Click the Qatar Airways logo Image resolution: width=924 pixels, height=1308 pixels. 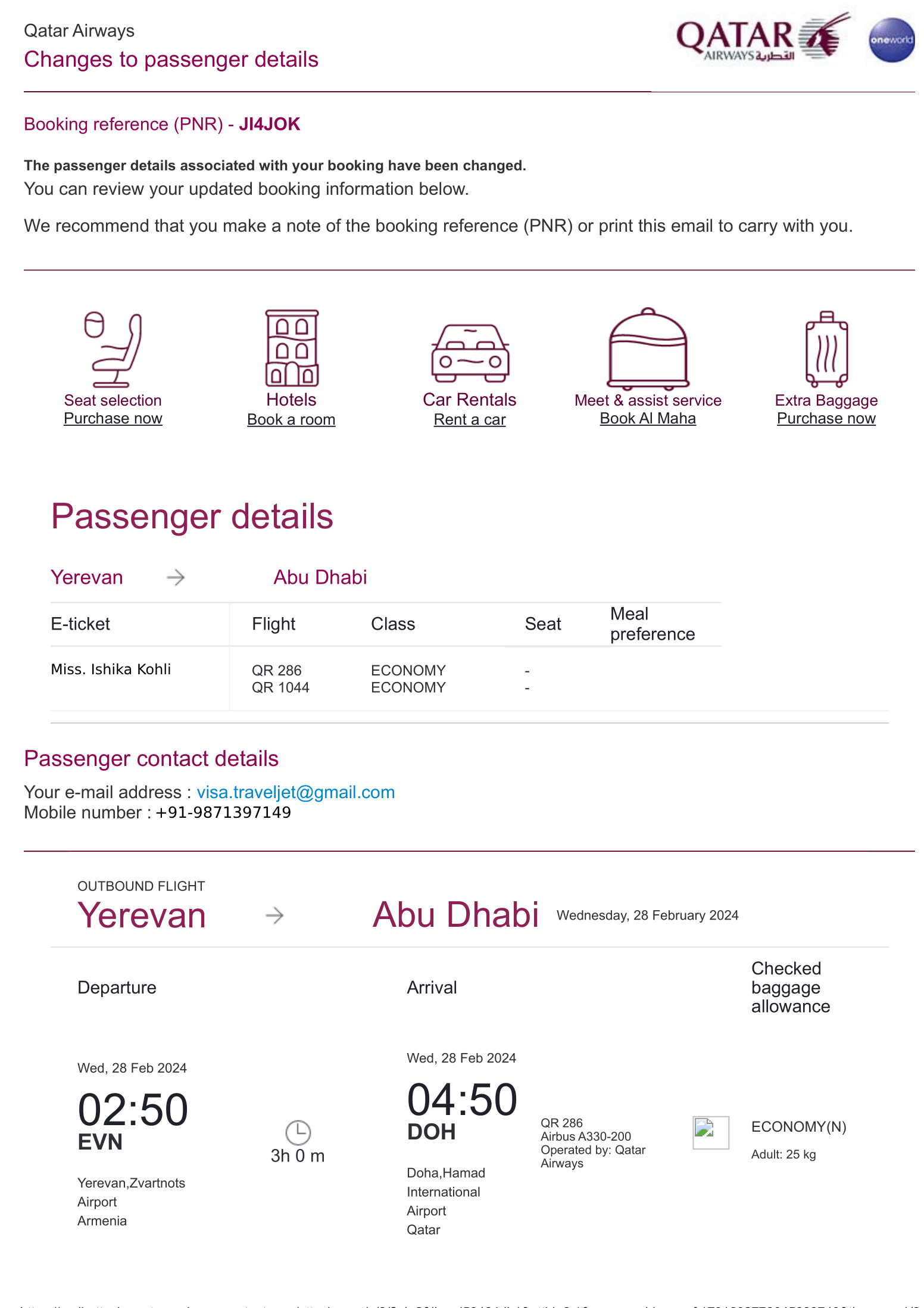coord(763,38)
